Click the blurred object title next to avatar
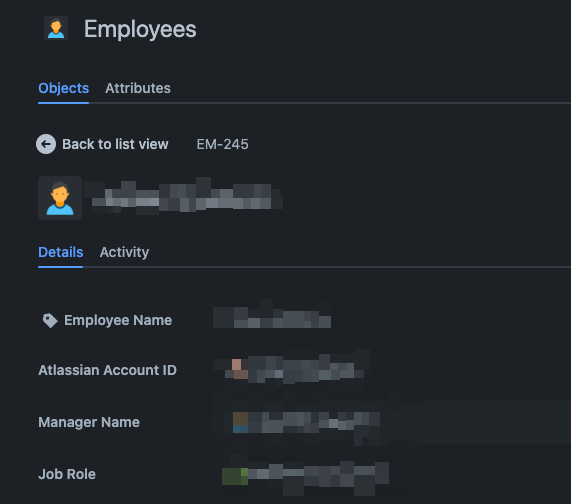This screenshot has height=504, width=571. click(x=184, y=197)
